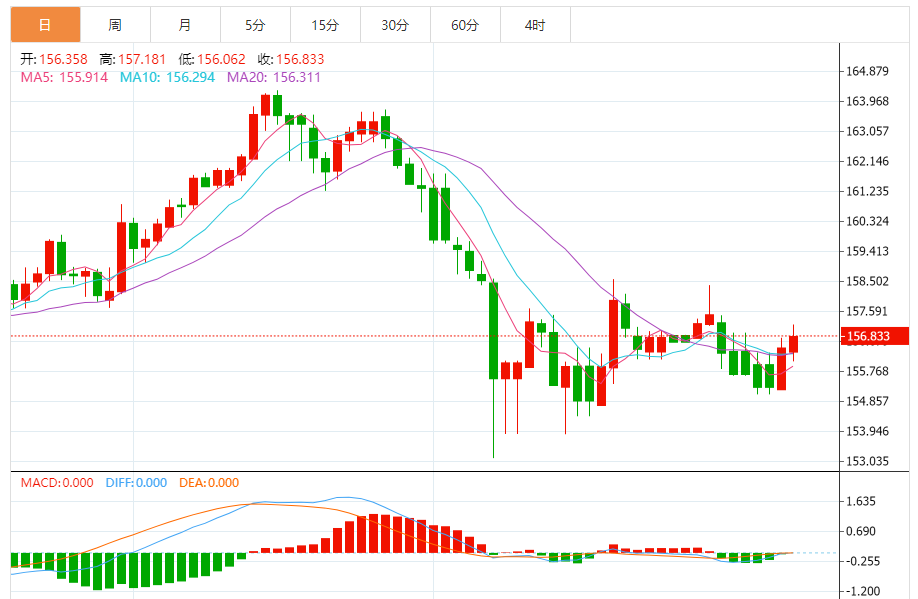Open the 15分 timeframe tab
918x599 pixels.
click(326, 25)
